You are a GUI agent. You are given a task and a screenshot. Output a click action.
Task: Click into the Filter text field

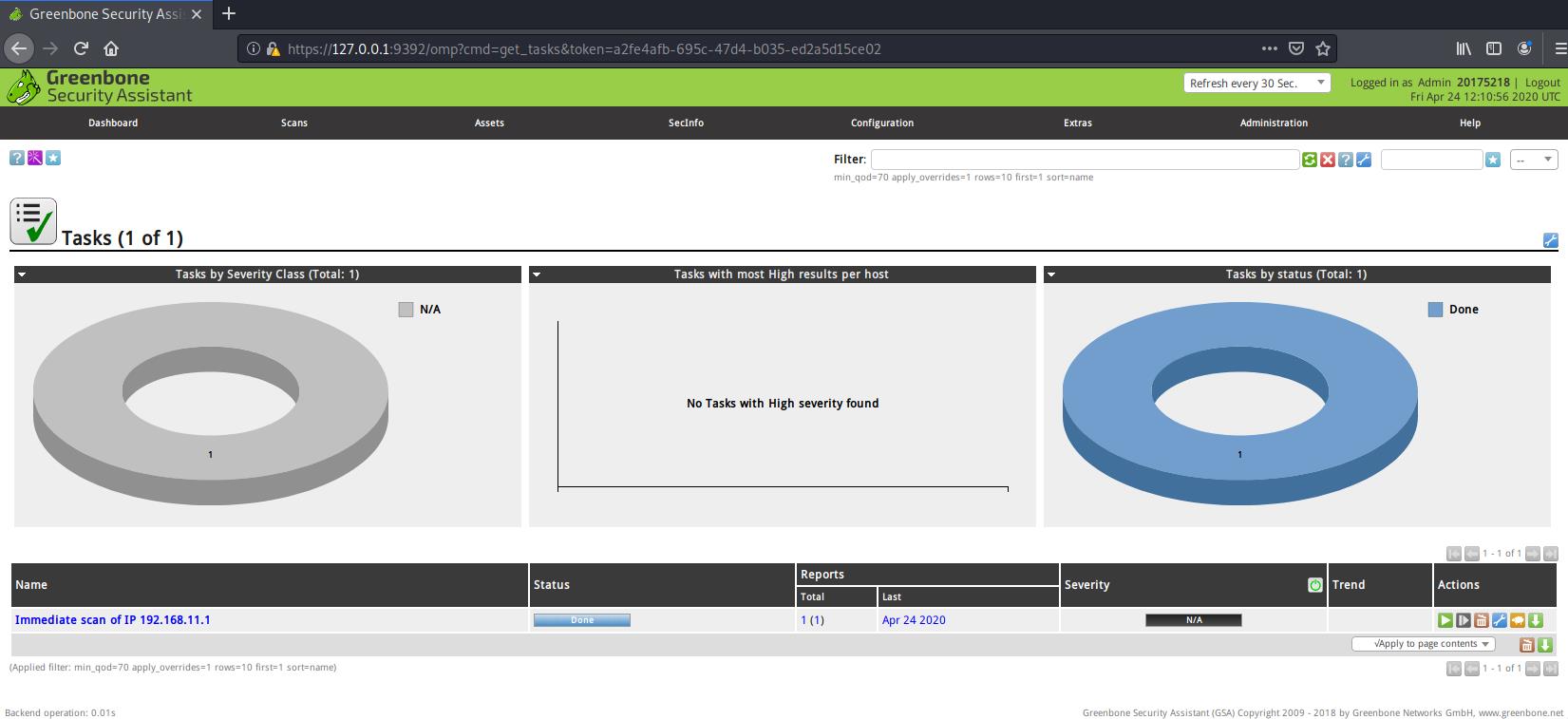tap(1085, 160)
